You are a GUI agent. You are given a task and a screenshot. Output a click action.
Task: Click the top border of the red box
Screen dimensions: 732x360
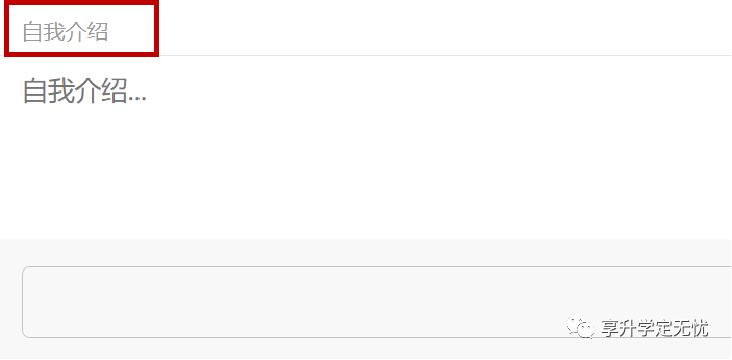pos(81,2)
